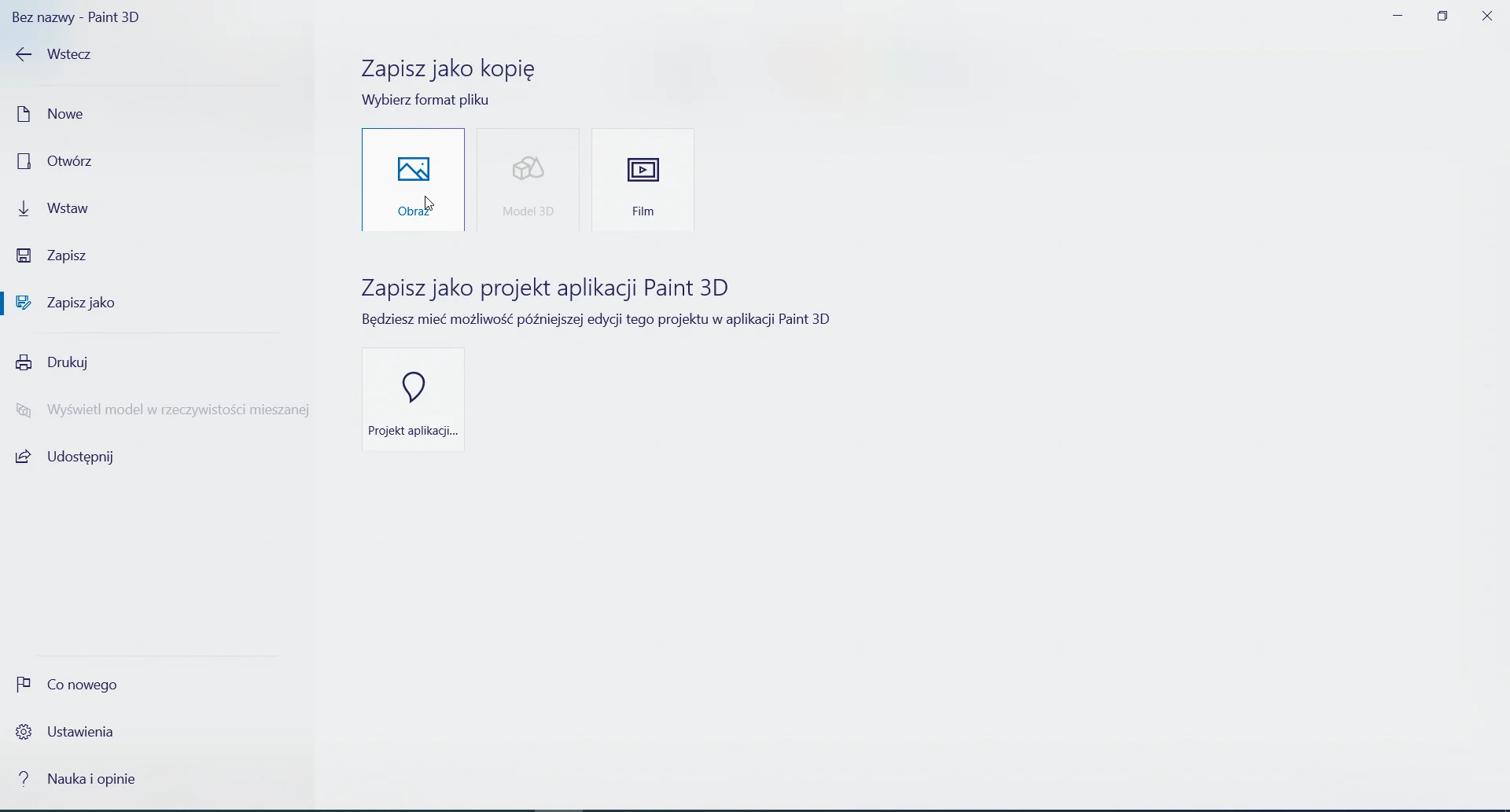Viewport: 1510px width, 812px height.
Task: Click the 'Zapisz jako kopię' heading
Action: point(449,69)
